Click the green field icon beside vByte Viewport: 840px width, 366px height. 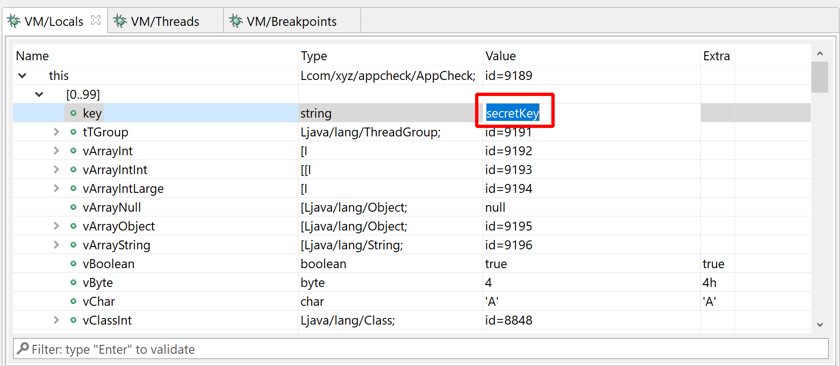[73, 283]
